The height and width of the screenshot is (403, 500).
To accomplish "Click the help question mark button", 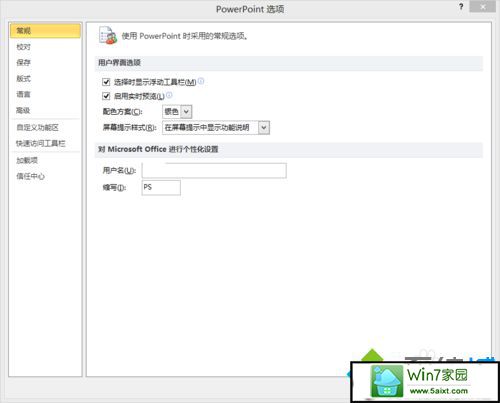I will (x=461, y=7).
